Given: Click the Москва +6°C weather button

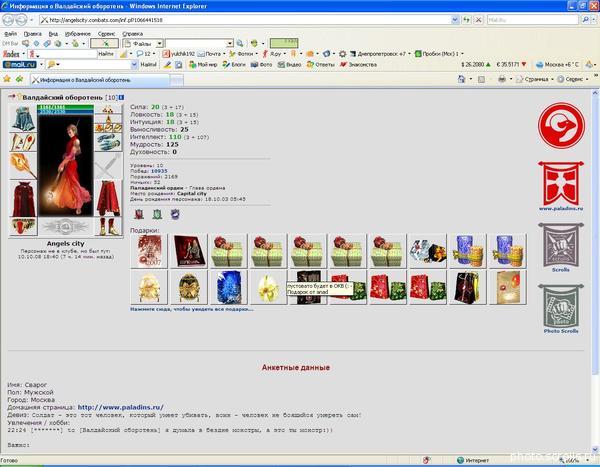Looking at the screenshot, I should pos(558,65).
